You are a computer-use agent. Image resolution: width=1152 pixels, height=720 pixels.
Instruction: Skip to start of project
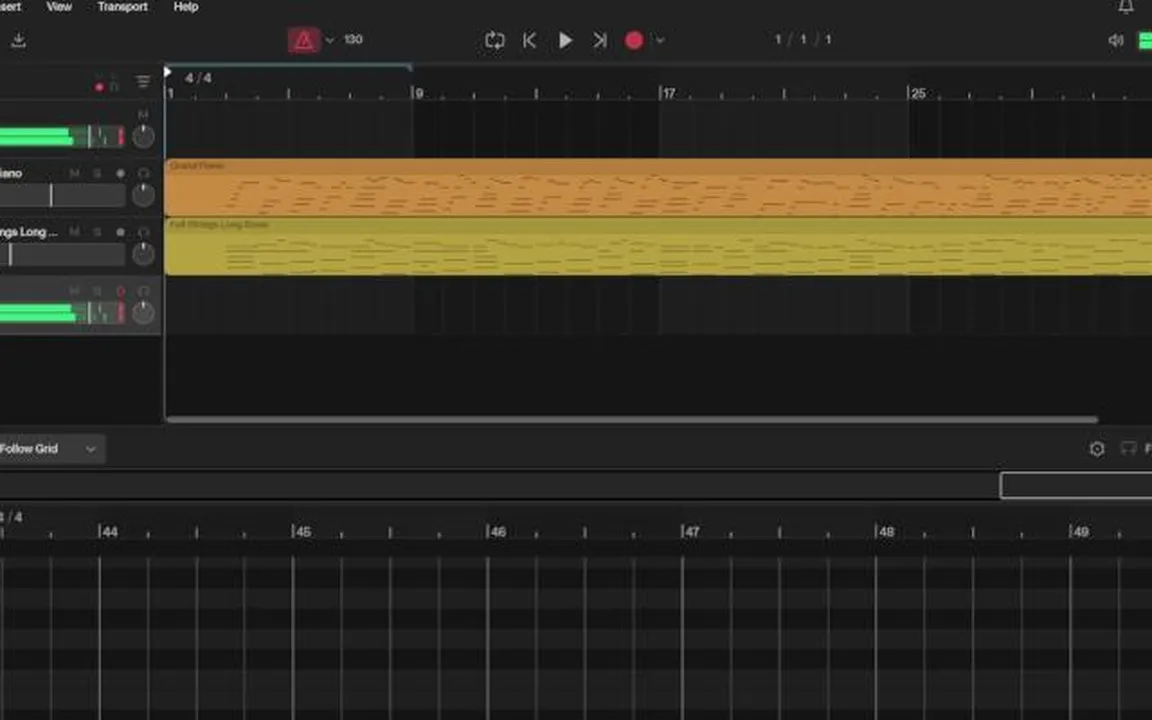tap(530, 40)
